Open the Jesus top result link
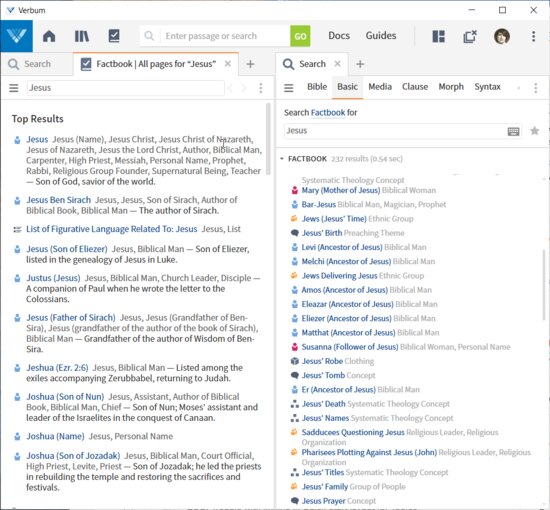The width and height of the screenshot is (550, 510). tap(37, 139)
